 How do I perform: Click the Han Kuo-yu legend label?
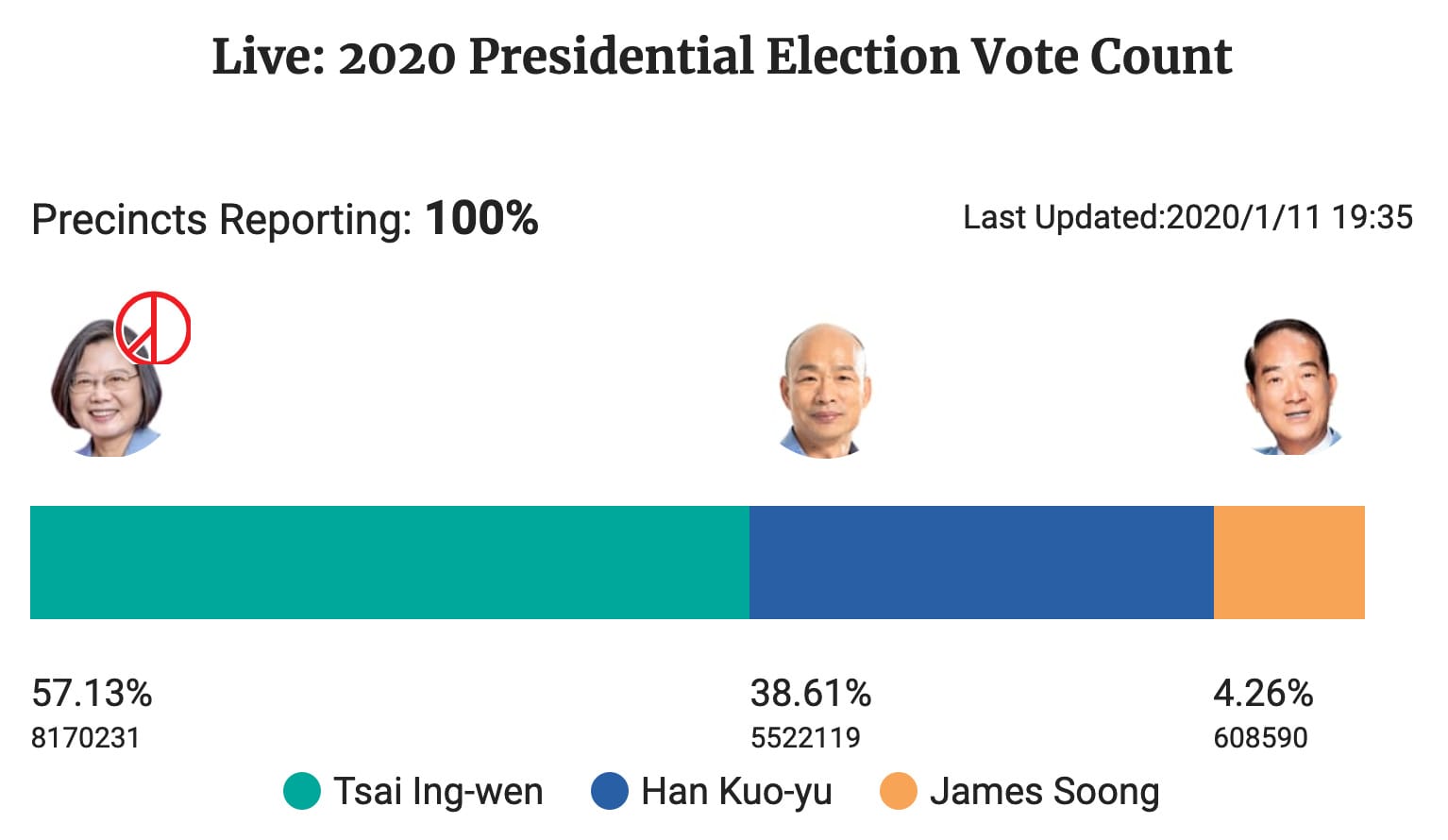[x=736, y=791]
